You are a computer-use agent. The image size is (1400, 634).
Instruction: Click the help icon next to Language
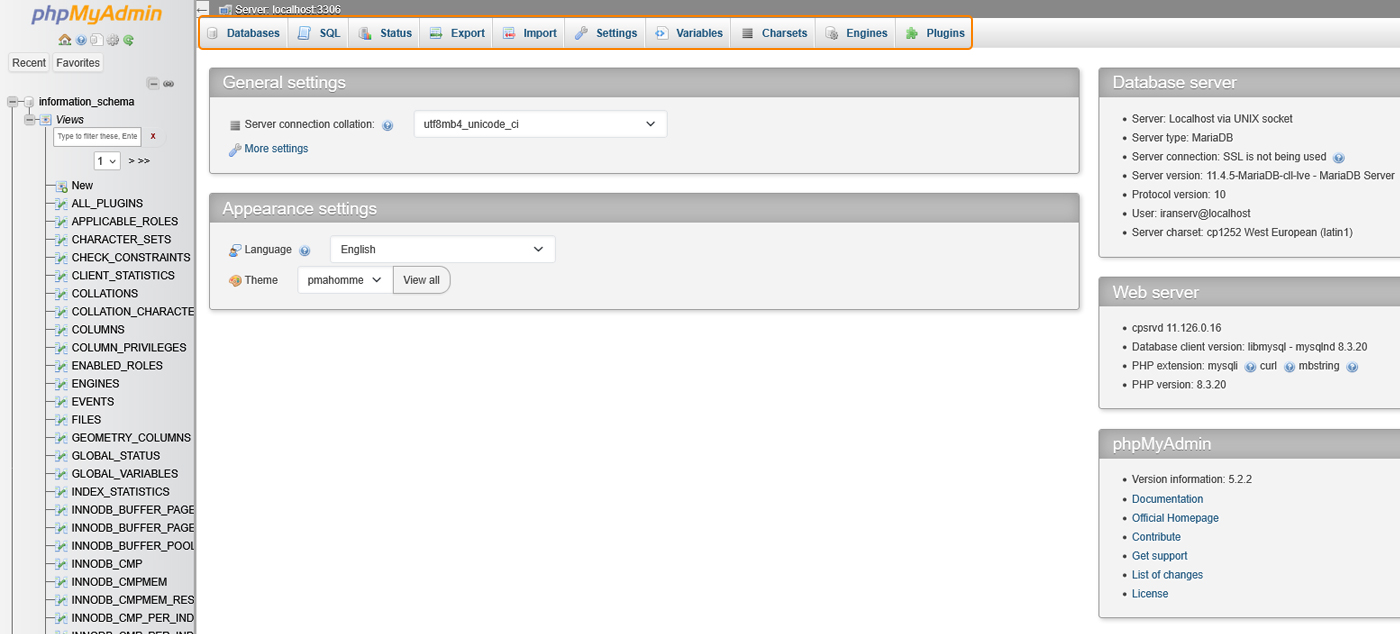305,251
